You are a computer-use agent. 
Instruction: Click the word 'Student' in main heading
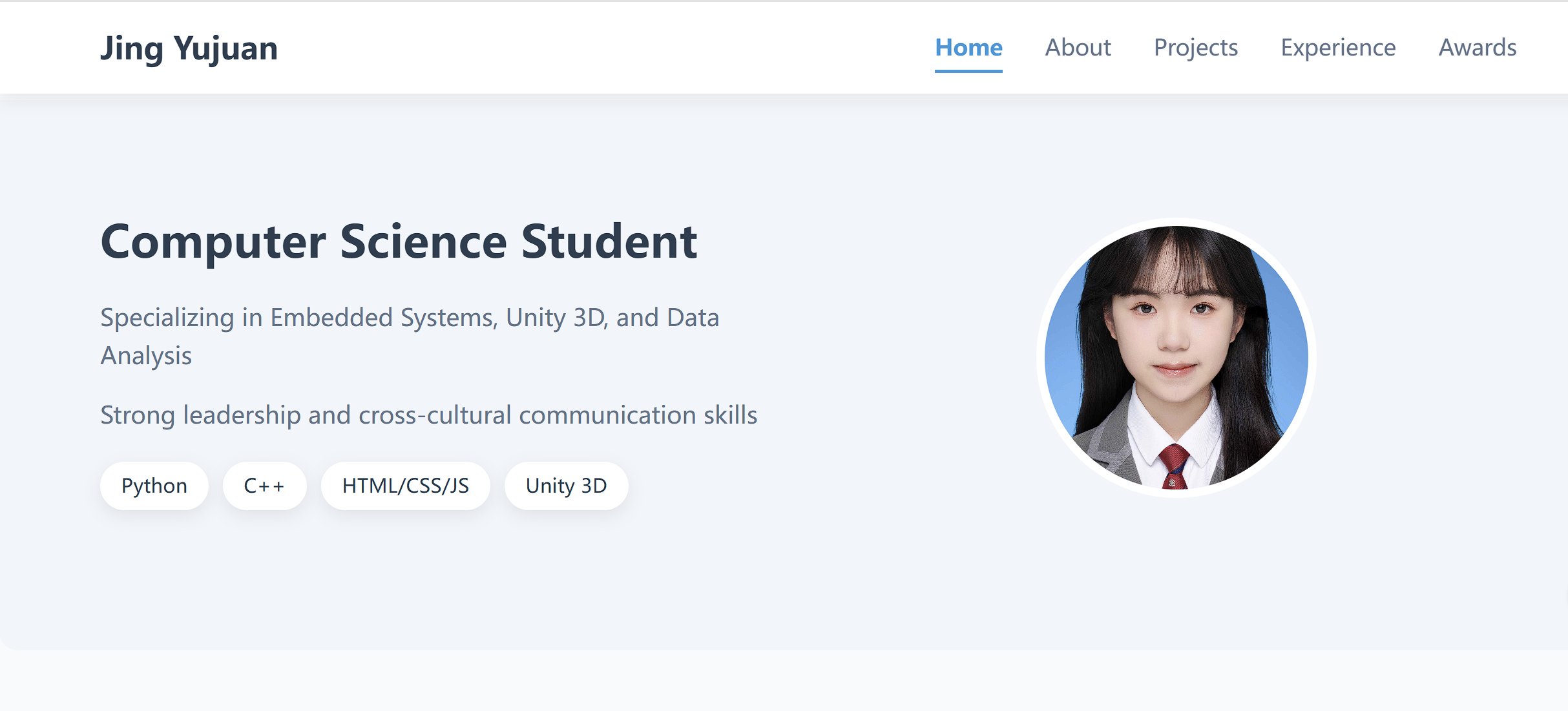[x=609, y=242]
